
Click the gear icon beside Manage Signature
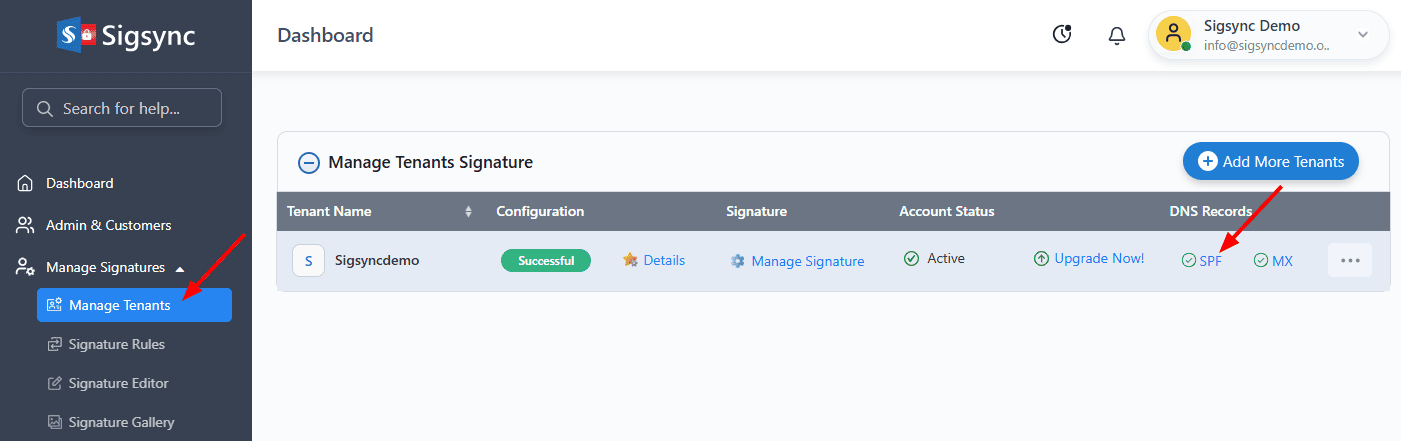pyautogui.click(x=738, y=261)
